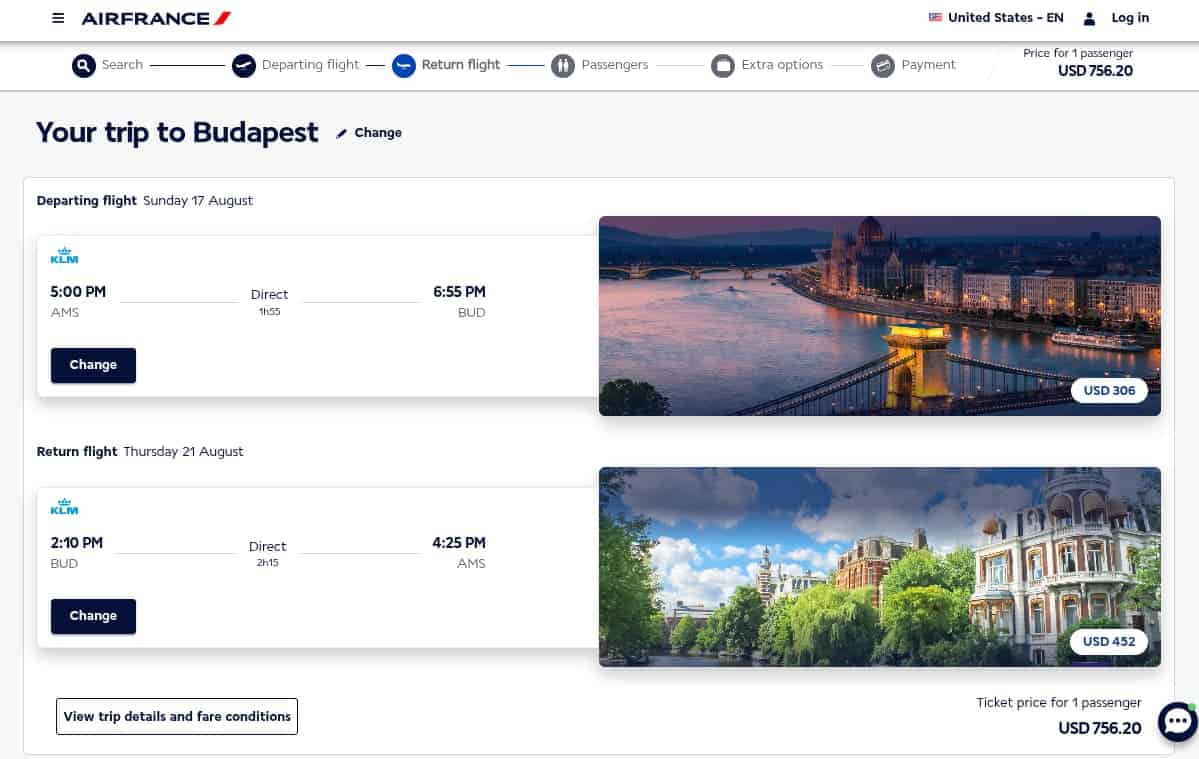Click the Log in account icon
The height and width of the screenshot is (759, 1199).
click(x=1087, y=17)
